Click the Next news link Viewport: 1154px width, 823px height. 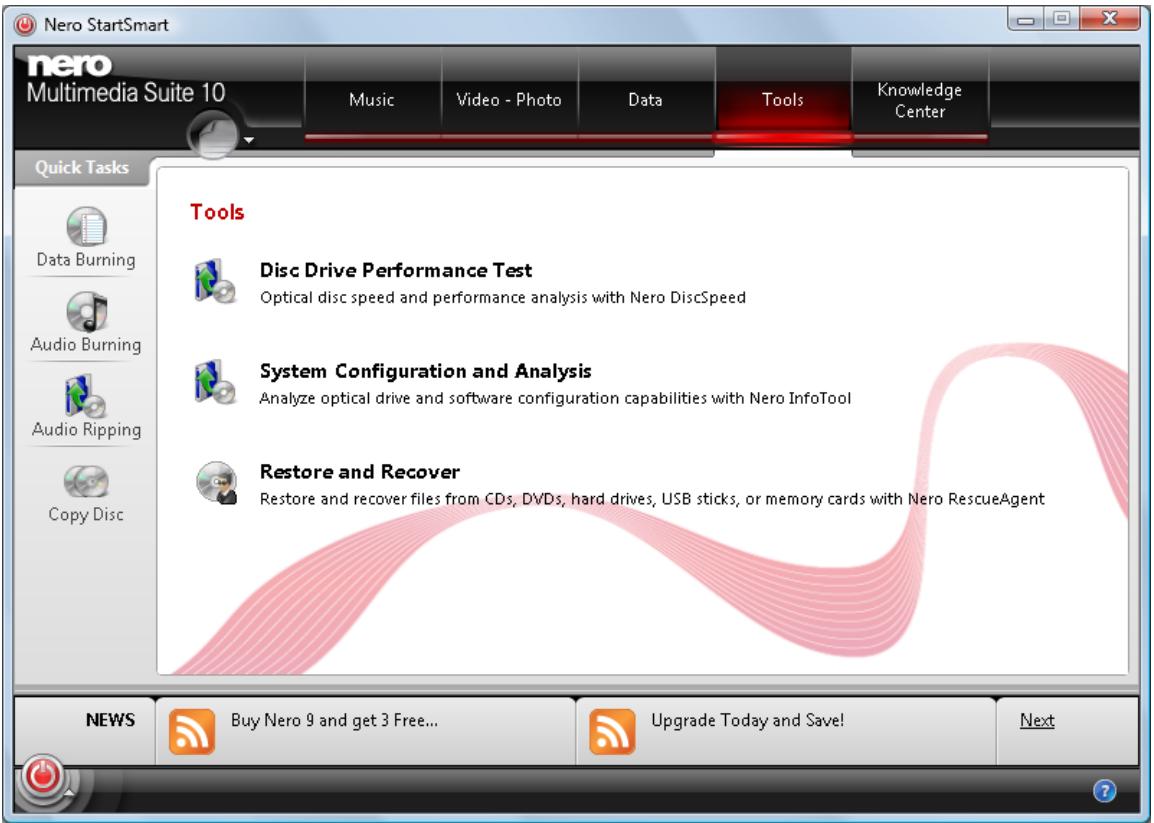tap(1037, 721)
